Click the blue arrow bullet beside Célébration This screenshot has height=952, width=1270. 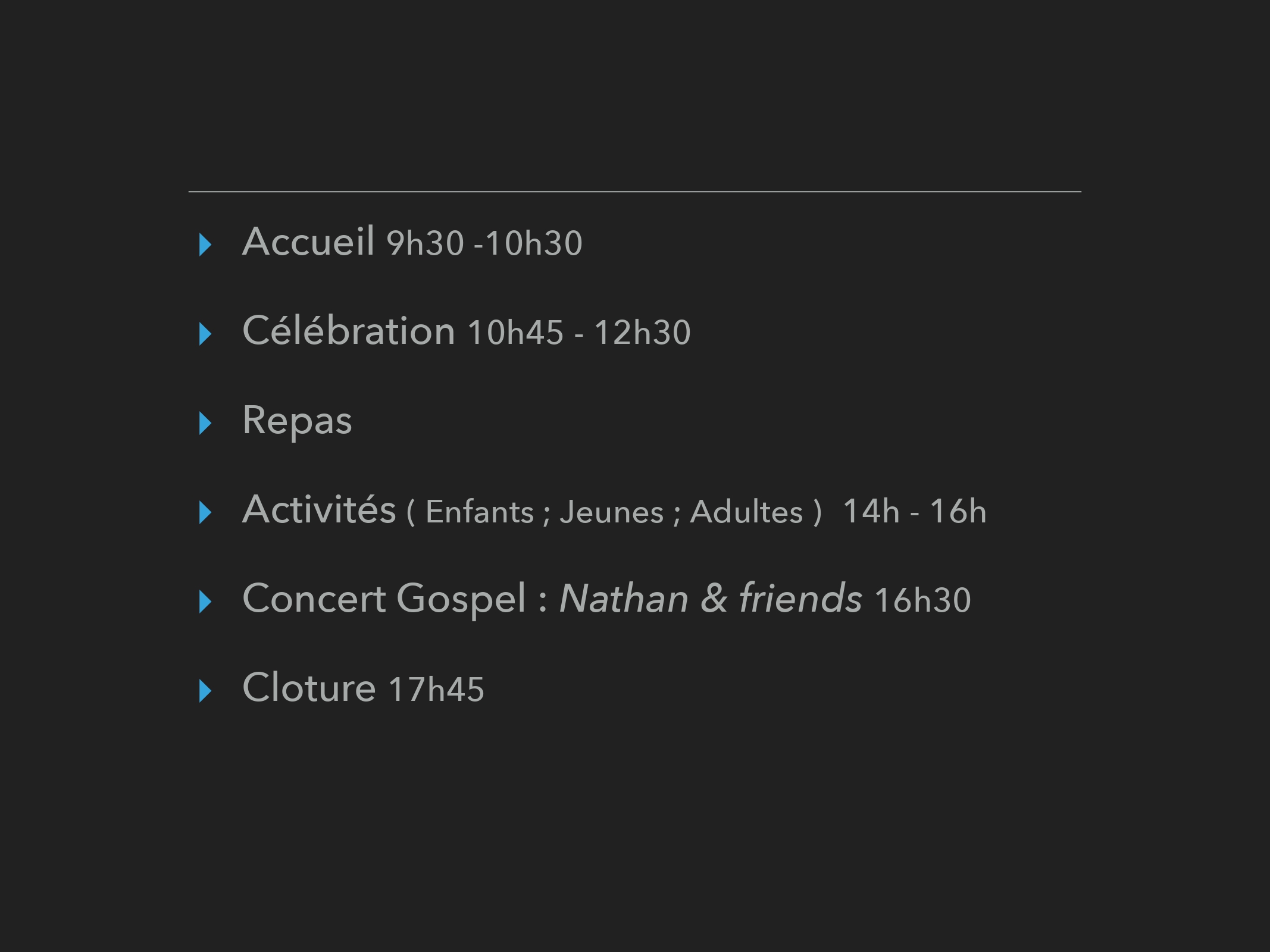click(205, 334)
